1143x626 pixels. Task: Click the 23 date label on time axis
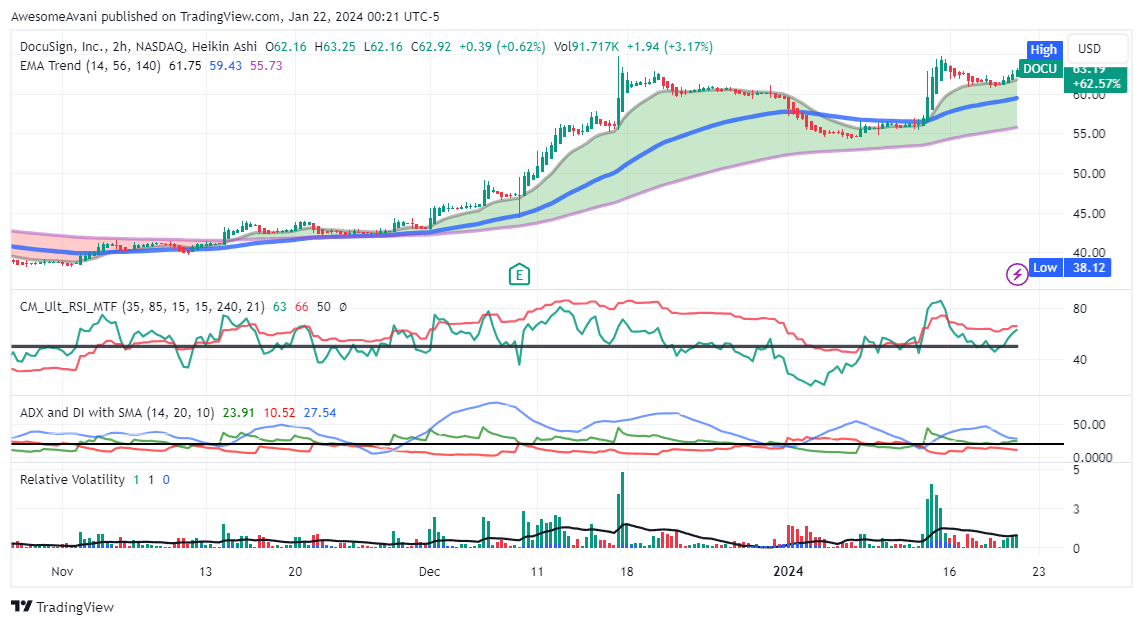coord(1039,571)
